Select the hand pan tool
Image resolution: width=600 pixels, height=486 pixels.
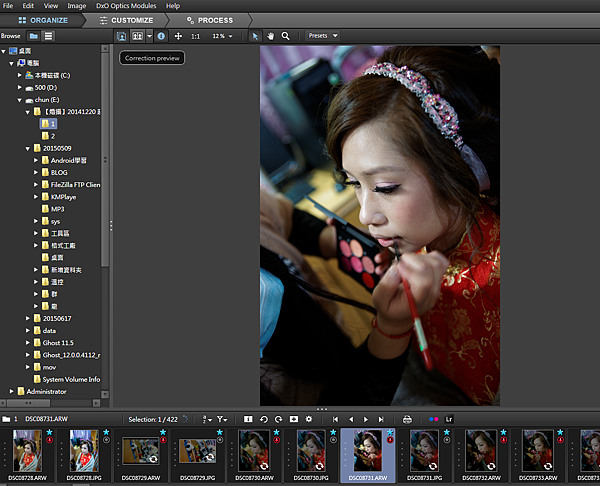tap(270, 36)
